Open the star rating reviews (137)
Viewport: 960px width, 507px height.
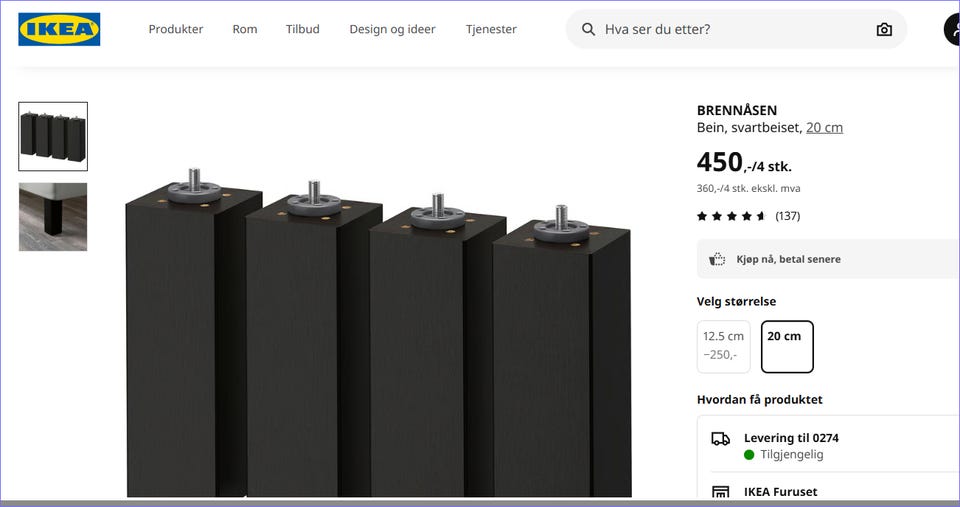[748, 216]
